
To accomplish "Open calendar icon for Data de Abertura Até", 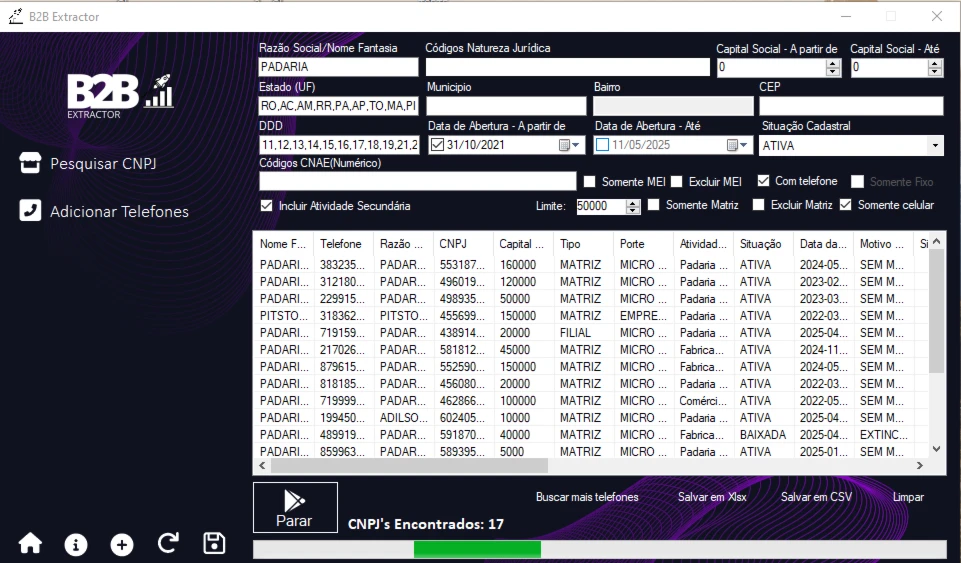I will point(737,145).
